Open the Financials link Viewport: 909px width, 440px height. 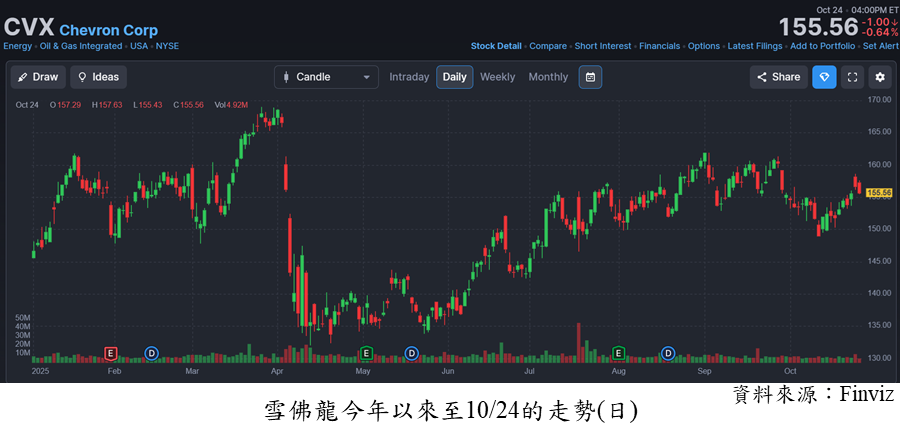[659, 46]
